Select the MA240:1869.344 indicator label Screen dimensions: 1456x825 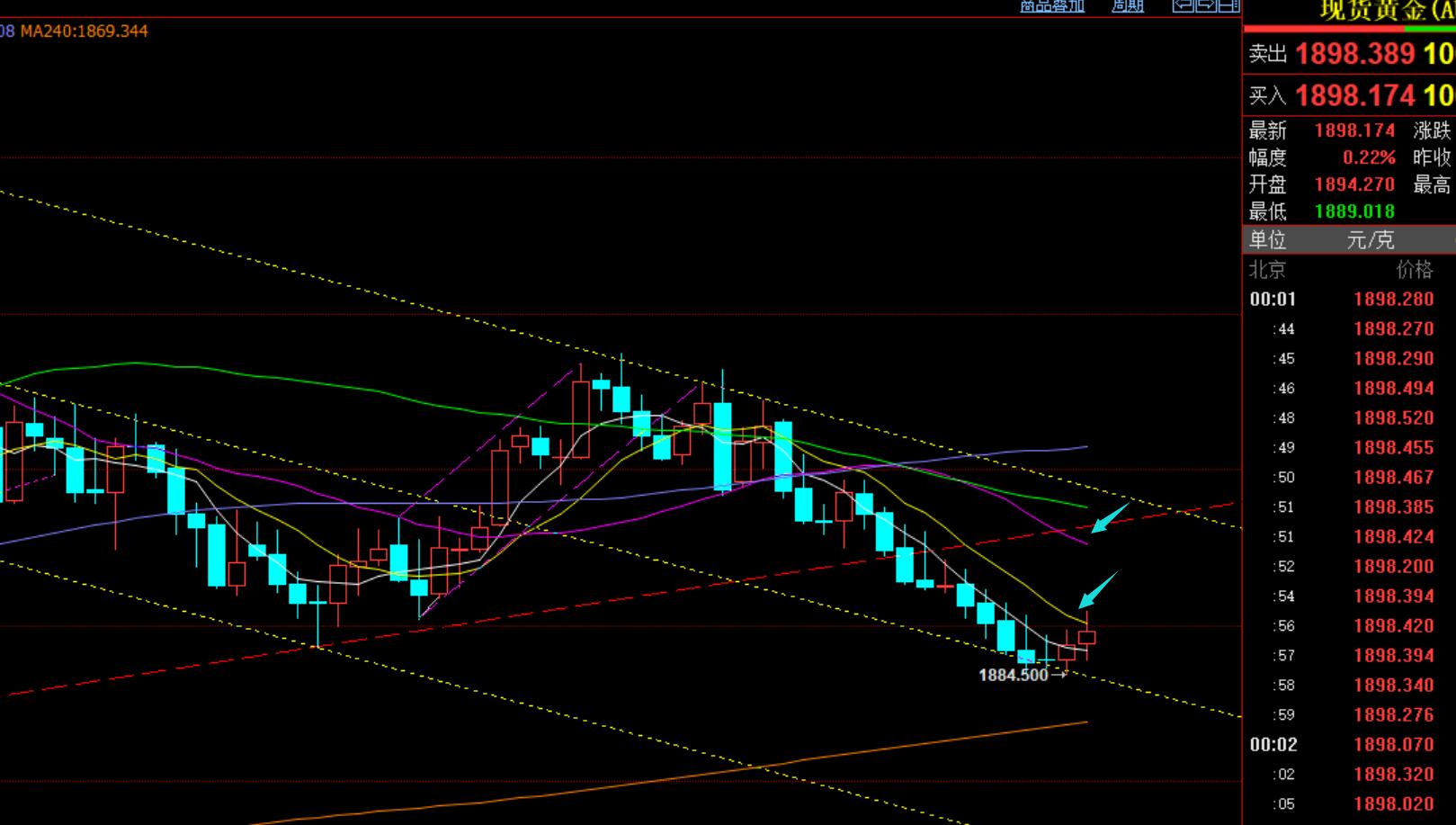tap(85, 31)
